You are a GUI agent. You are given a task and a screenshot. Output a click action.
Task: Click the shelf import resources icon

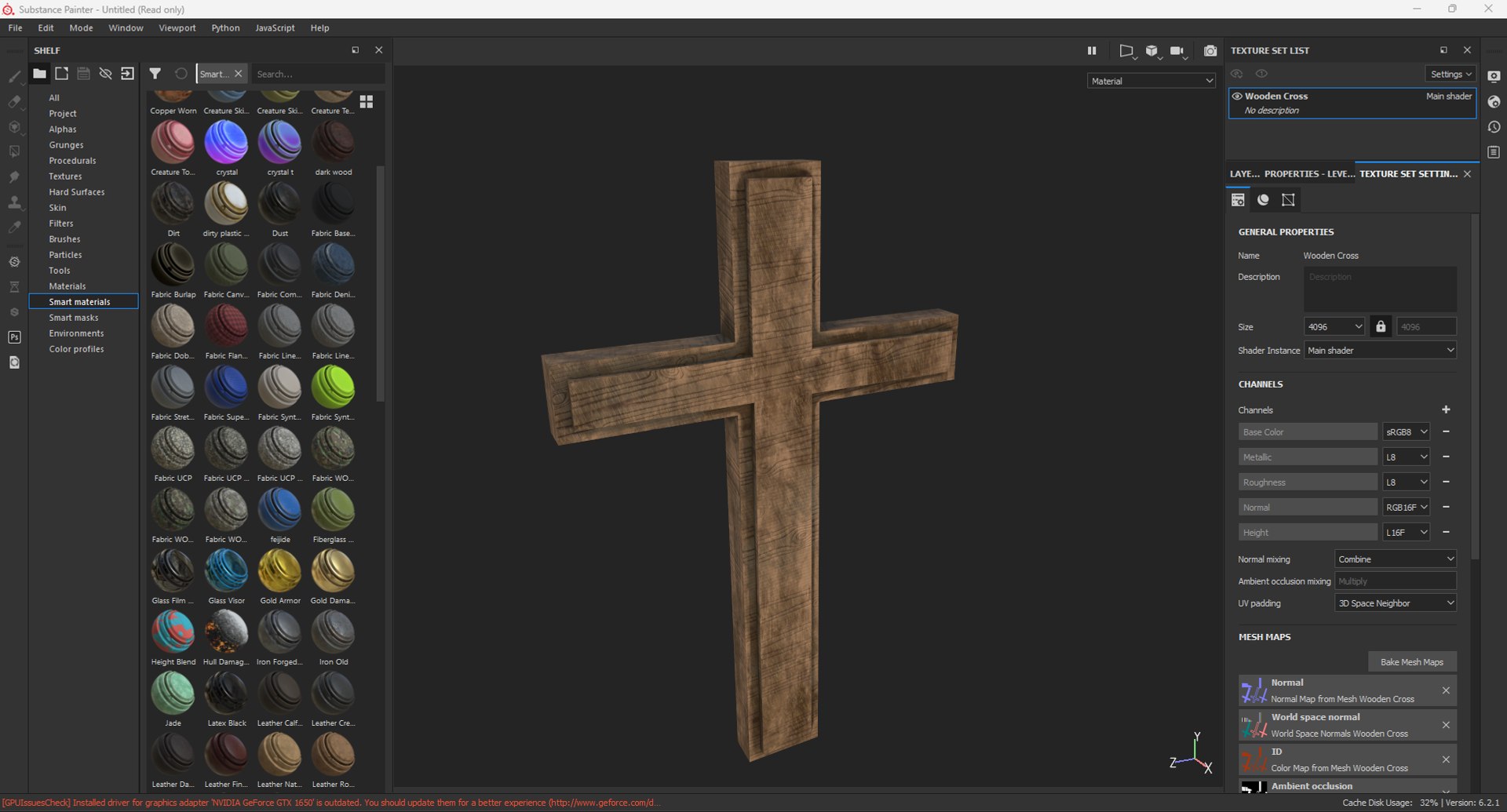coord(127,74)
